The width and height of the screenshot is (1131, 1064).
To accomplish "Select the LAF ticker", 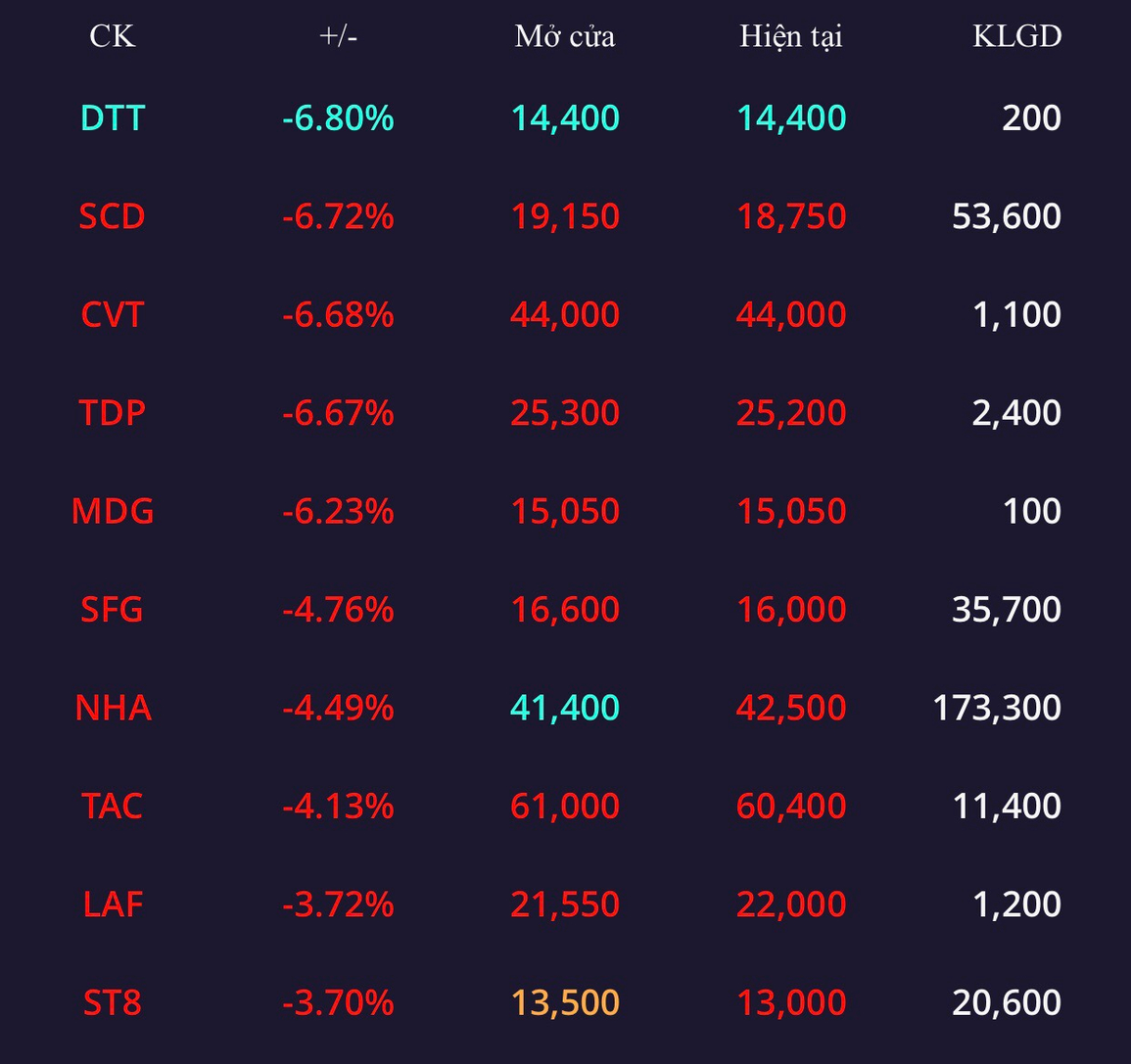I will [113, 904].
